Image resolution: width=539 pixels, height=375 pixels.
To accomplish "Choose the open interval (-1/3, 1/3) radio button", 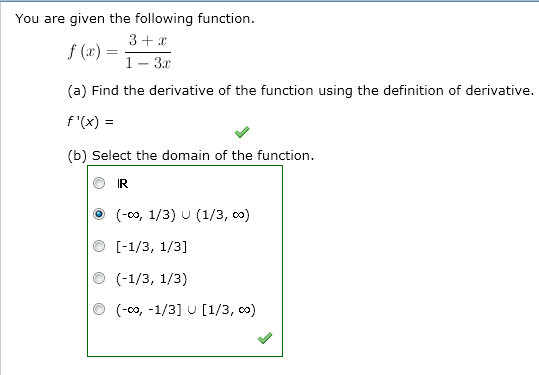I will pos(99,278).
